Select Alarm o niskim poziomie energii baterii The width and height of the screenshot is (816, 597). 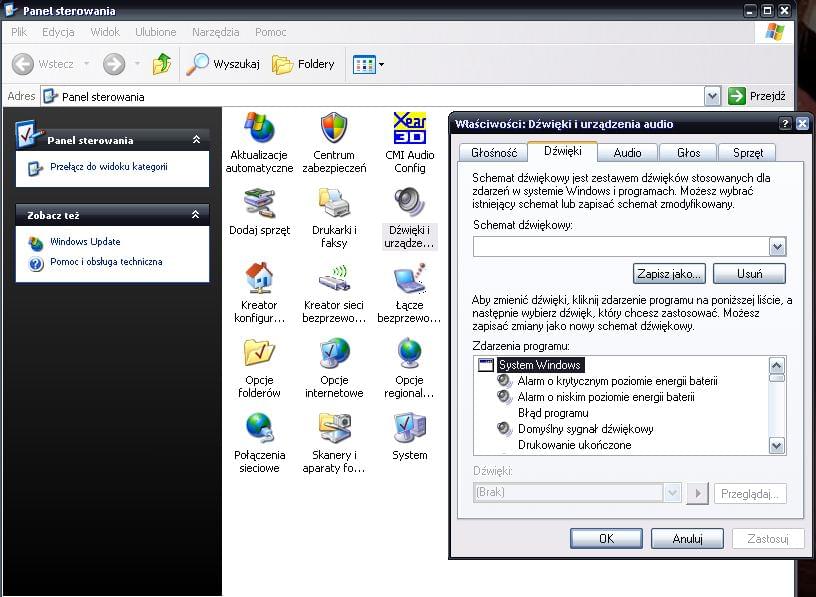tap(606, 397)
